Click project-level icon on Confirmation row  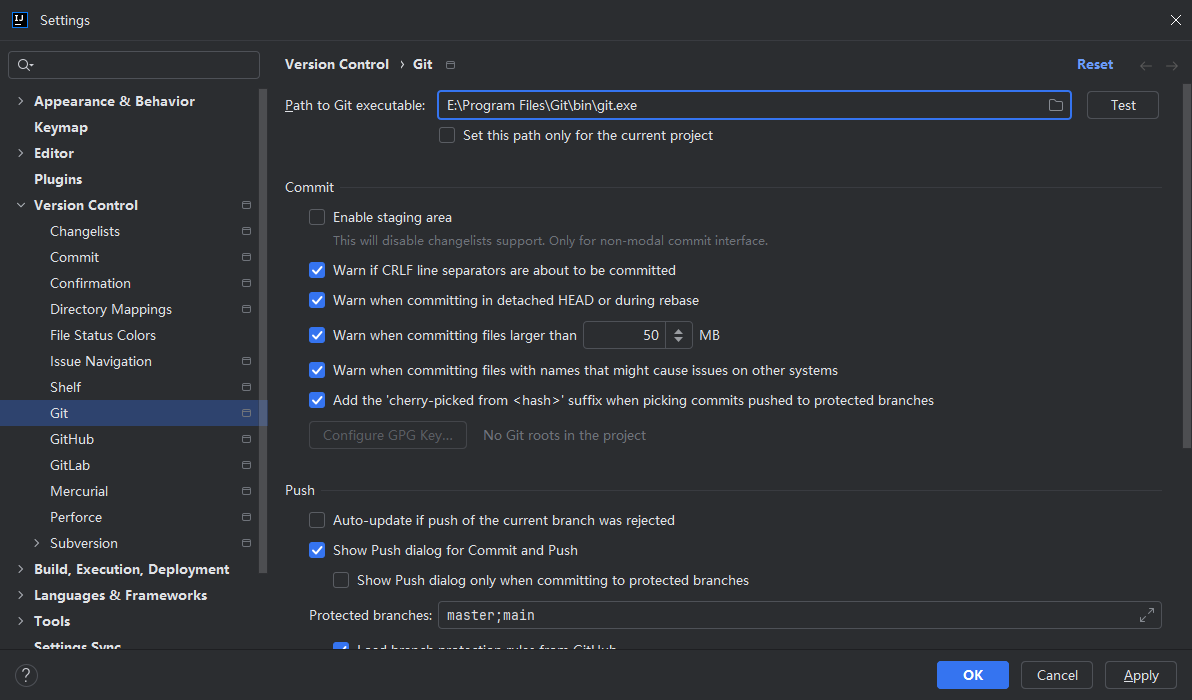tap(246, 283)
